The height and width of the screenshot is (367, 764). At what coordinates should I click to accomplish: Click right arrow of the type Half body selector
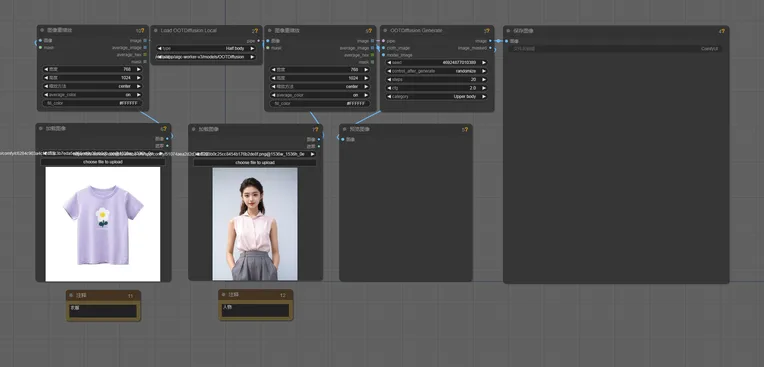point(252,49)
